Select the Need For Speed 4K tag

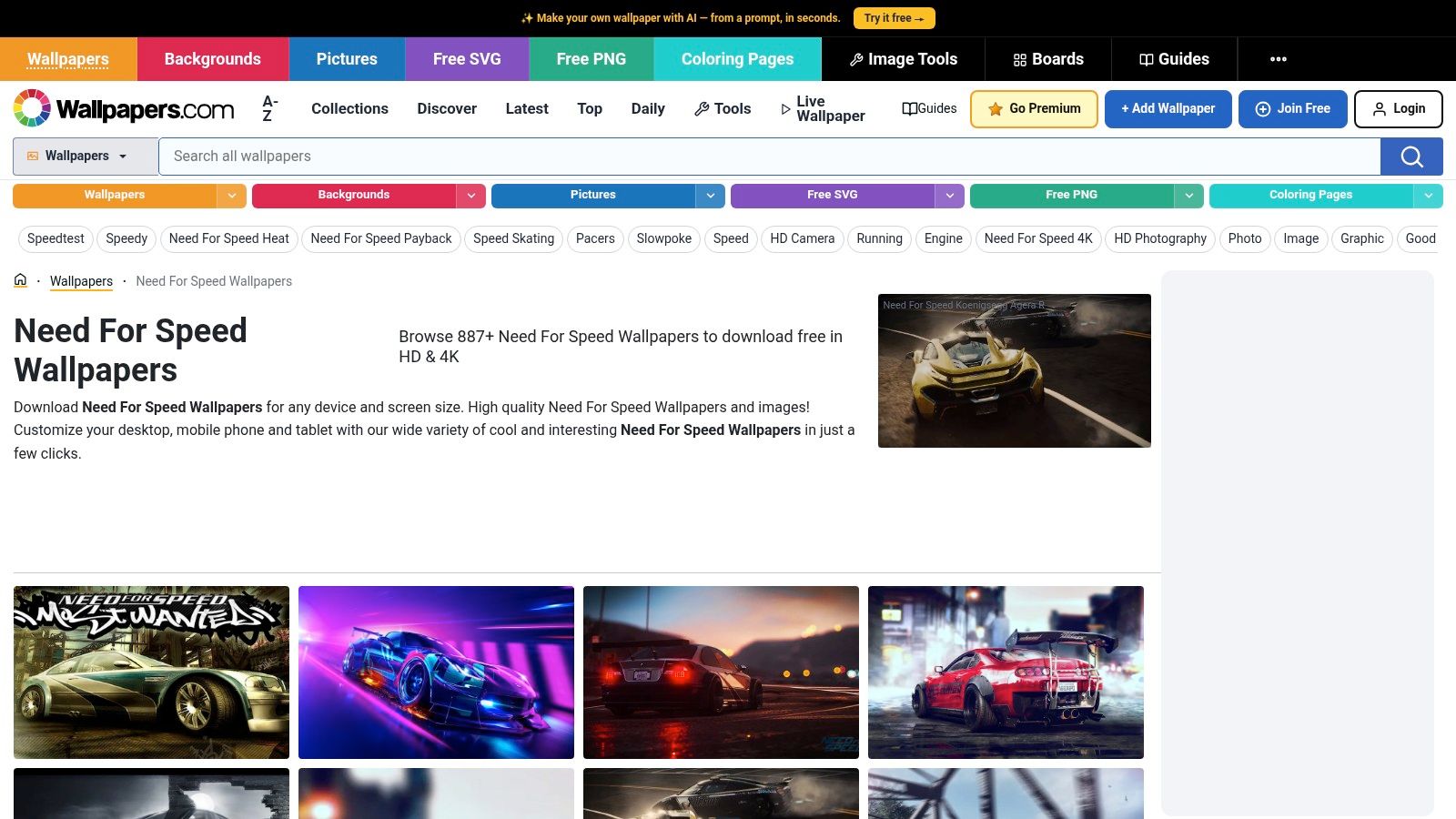pos(1038,238)
